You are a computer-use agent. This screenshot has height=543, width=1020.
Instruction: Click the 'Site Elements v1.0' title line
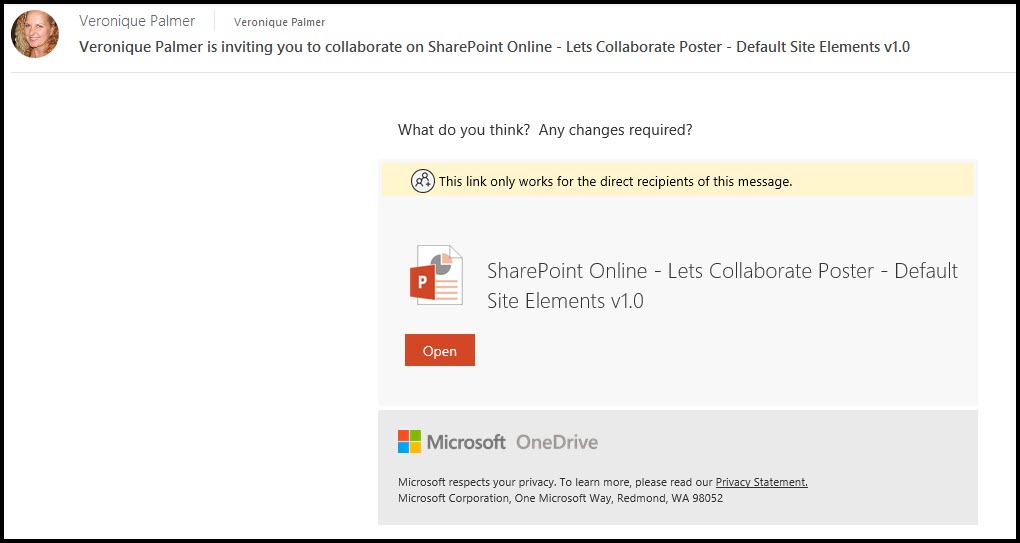coord(565,300)
